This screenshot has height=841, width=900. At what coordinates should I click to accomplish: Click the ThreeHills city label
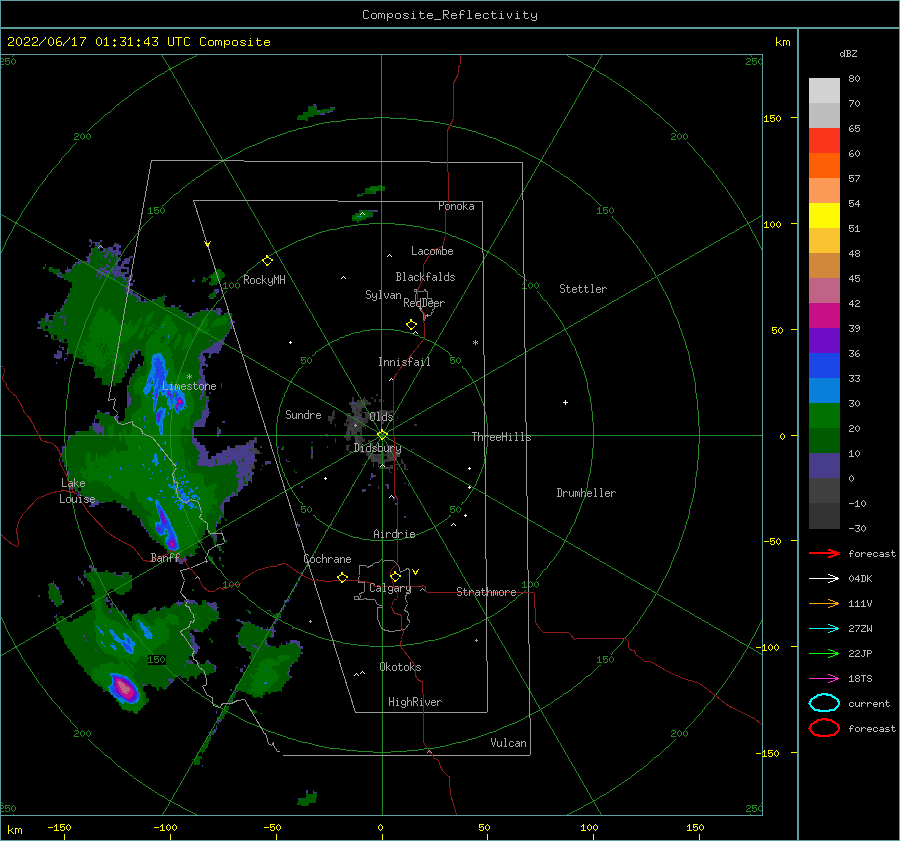click(x=501, y=437)
